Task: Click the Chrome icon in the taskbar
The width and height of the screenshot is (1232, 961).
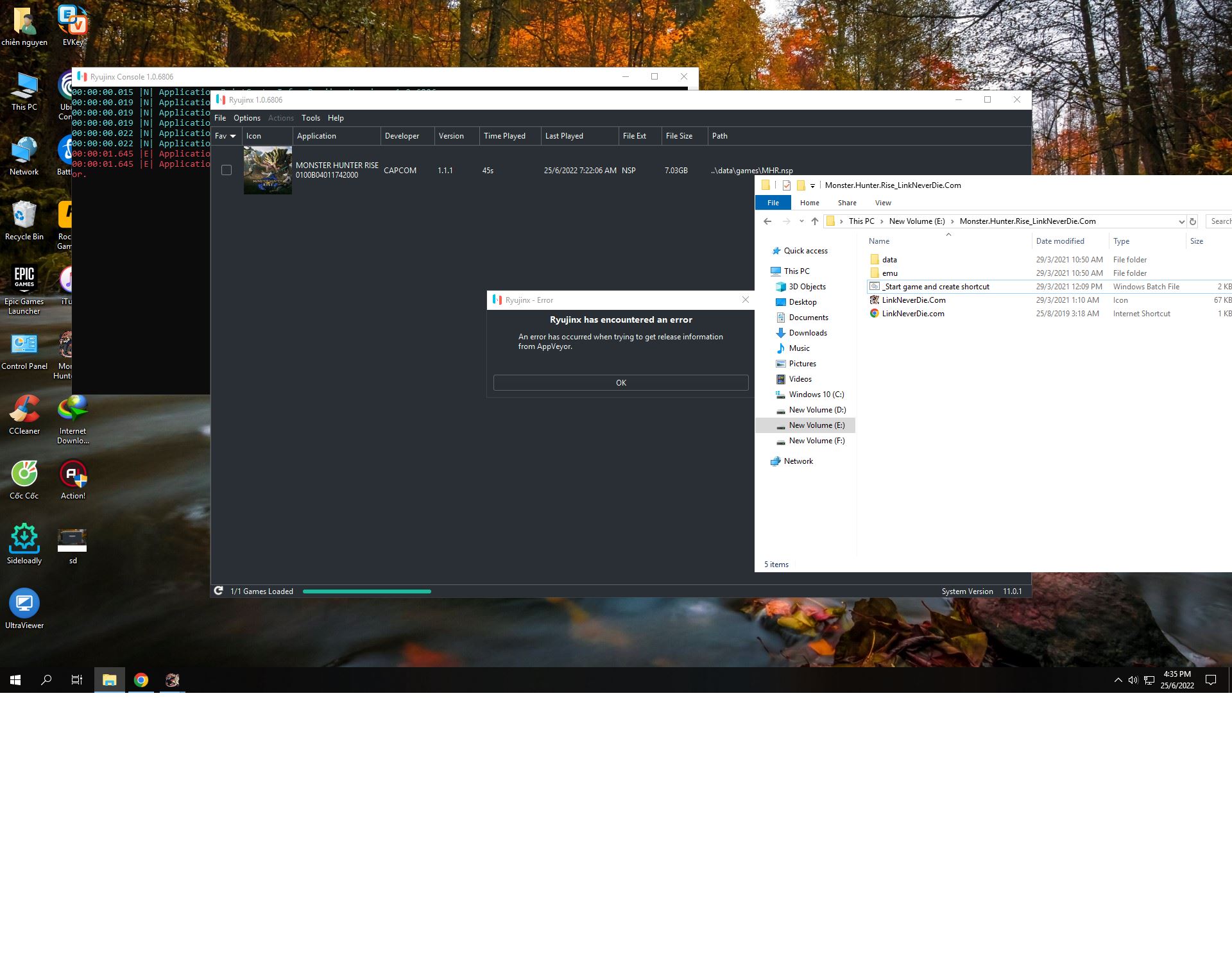Action: [141, 680]
